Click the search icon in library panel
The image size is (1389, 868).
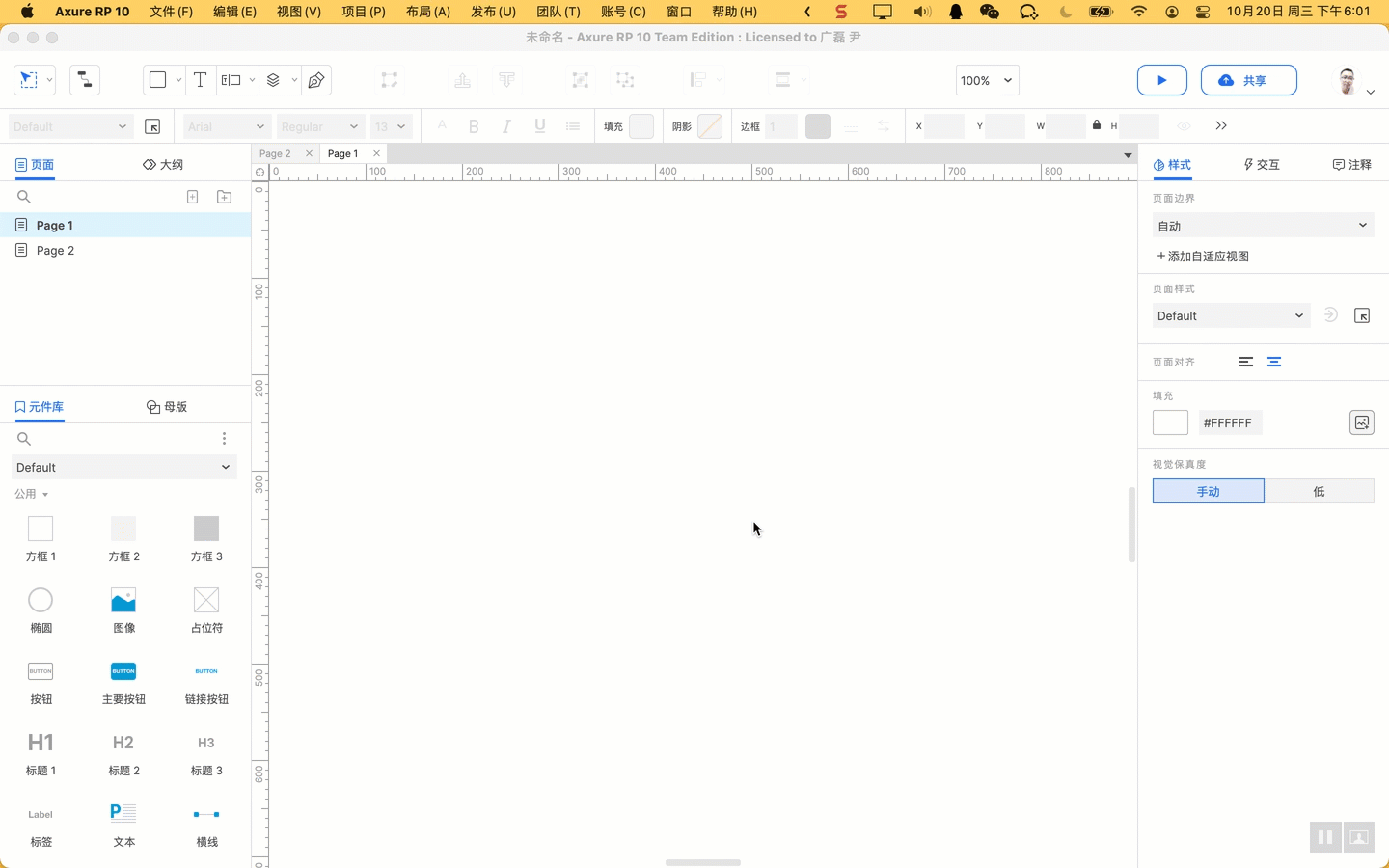pyautogui.click(x=24, y=439)
